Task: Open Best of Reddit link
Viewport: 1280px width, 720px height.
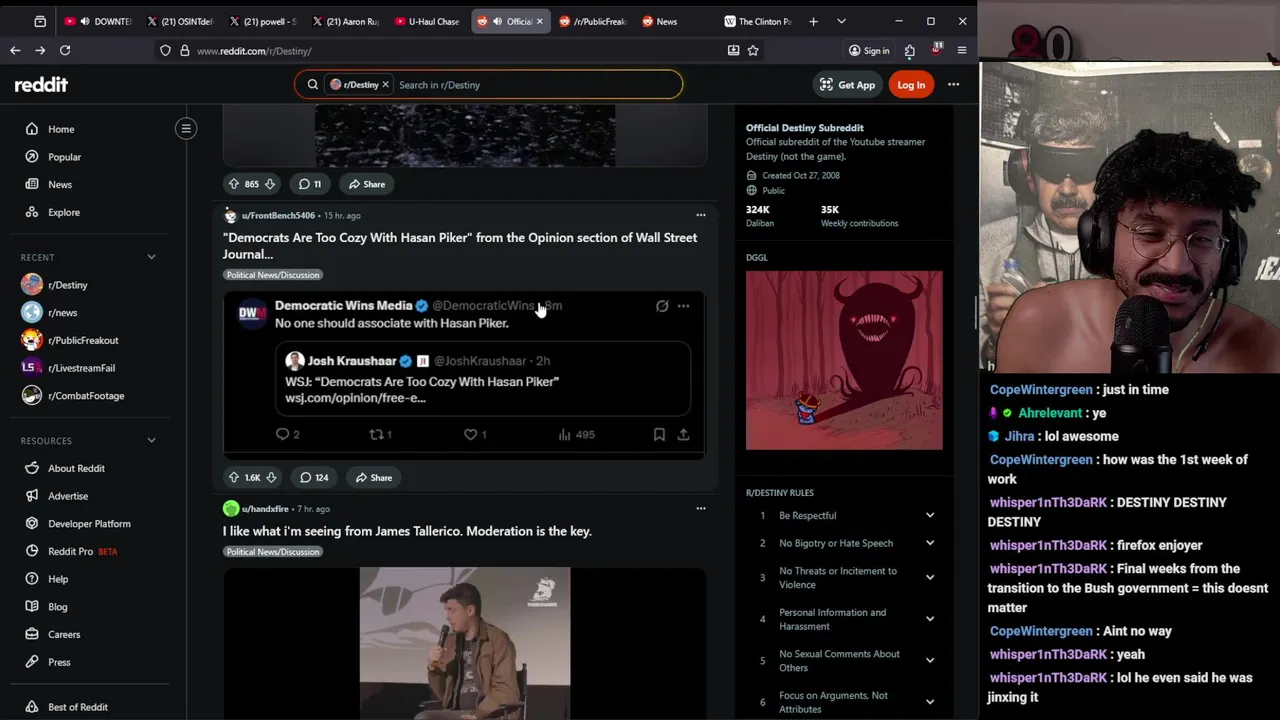Action: pos(77,707)
